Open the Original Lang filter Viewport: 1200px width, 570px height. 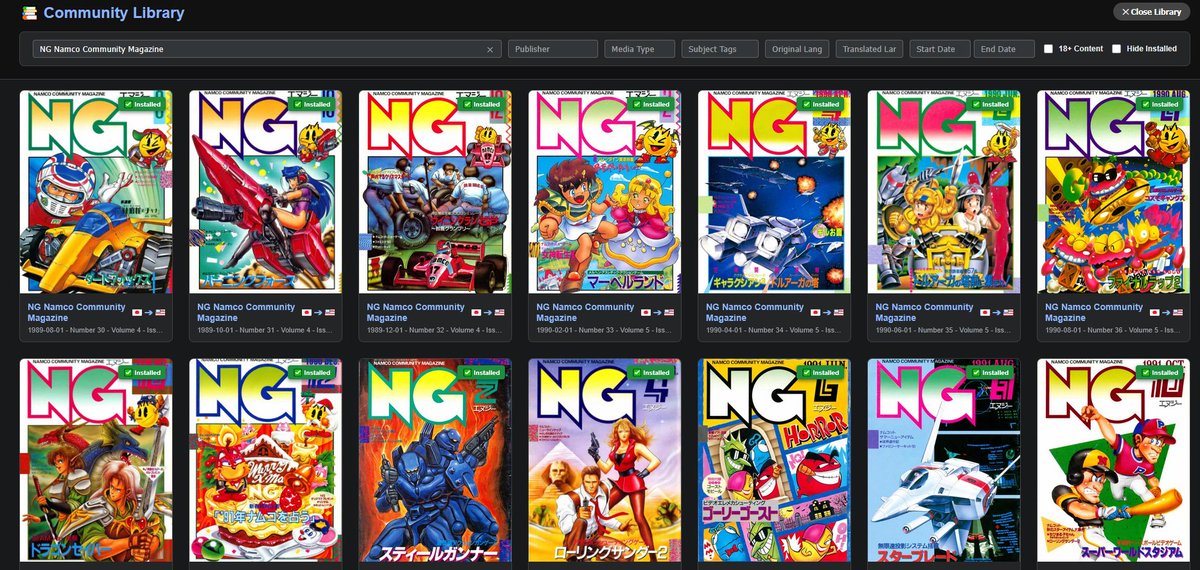pyautogui.click(x=798, y=48)
